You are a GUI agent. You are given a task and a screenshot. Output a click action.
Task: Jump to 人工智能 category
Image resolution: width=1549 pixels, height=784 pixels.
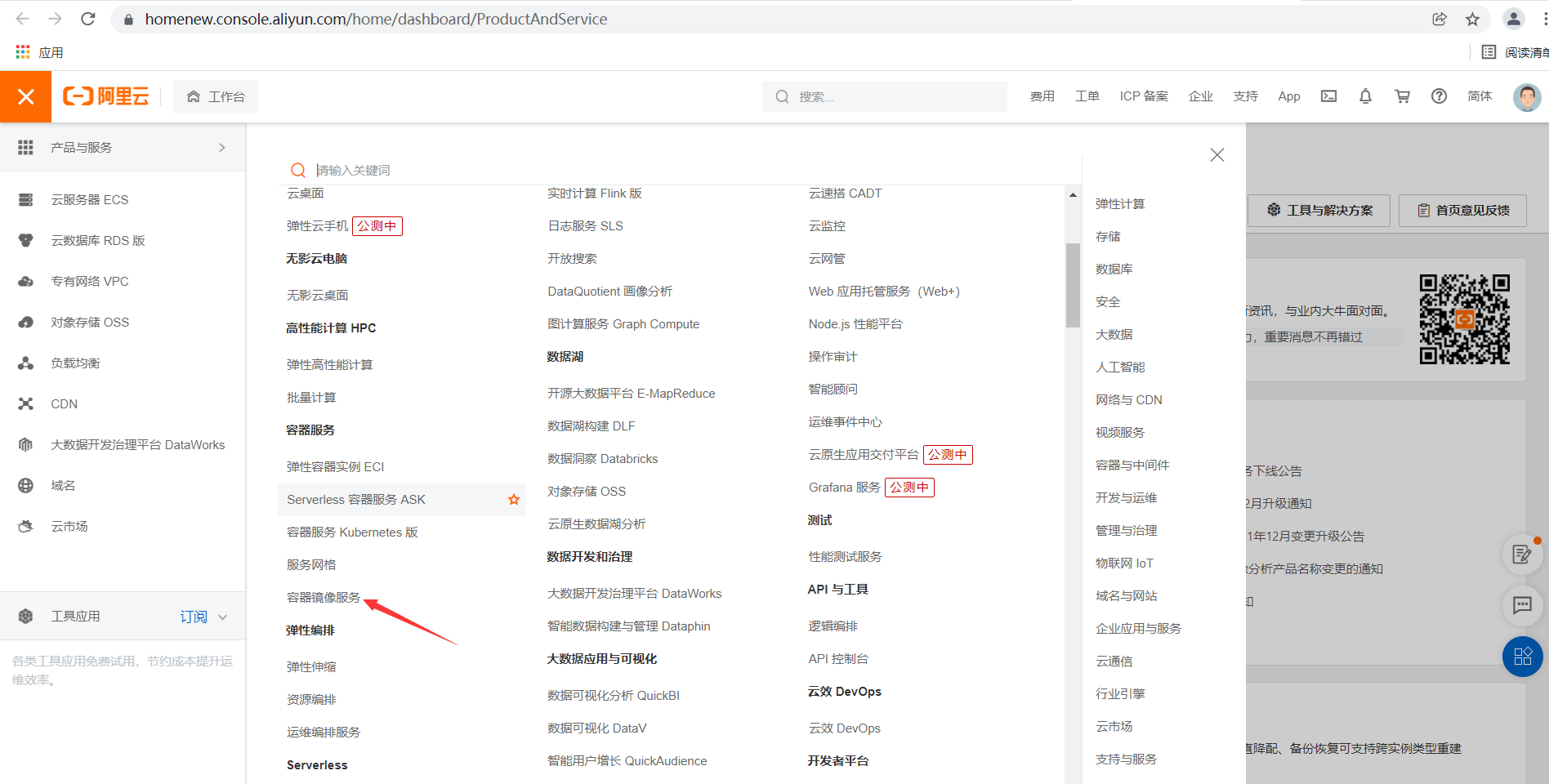click(x=1120, y=367)
